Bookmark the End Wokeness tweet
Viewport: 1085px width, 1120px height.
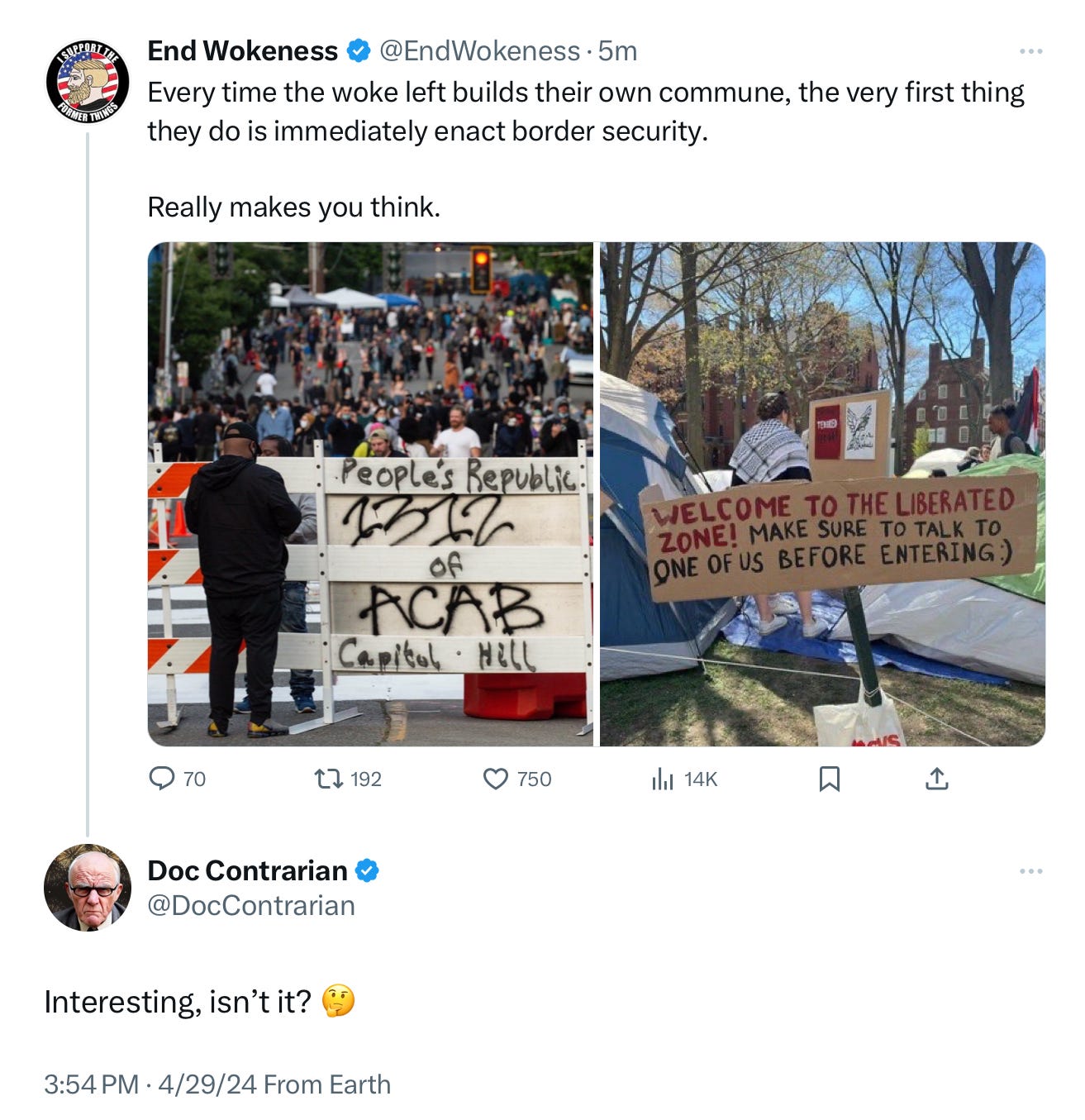(829, 779)
